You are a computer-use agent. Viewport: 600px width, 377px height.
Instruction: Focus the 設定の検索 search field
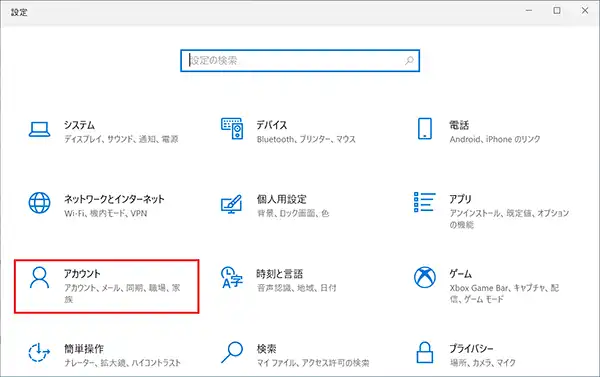click(300, 60)
